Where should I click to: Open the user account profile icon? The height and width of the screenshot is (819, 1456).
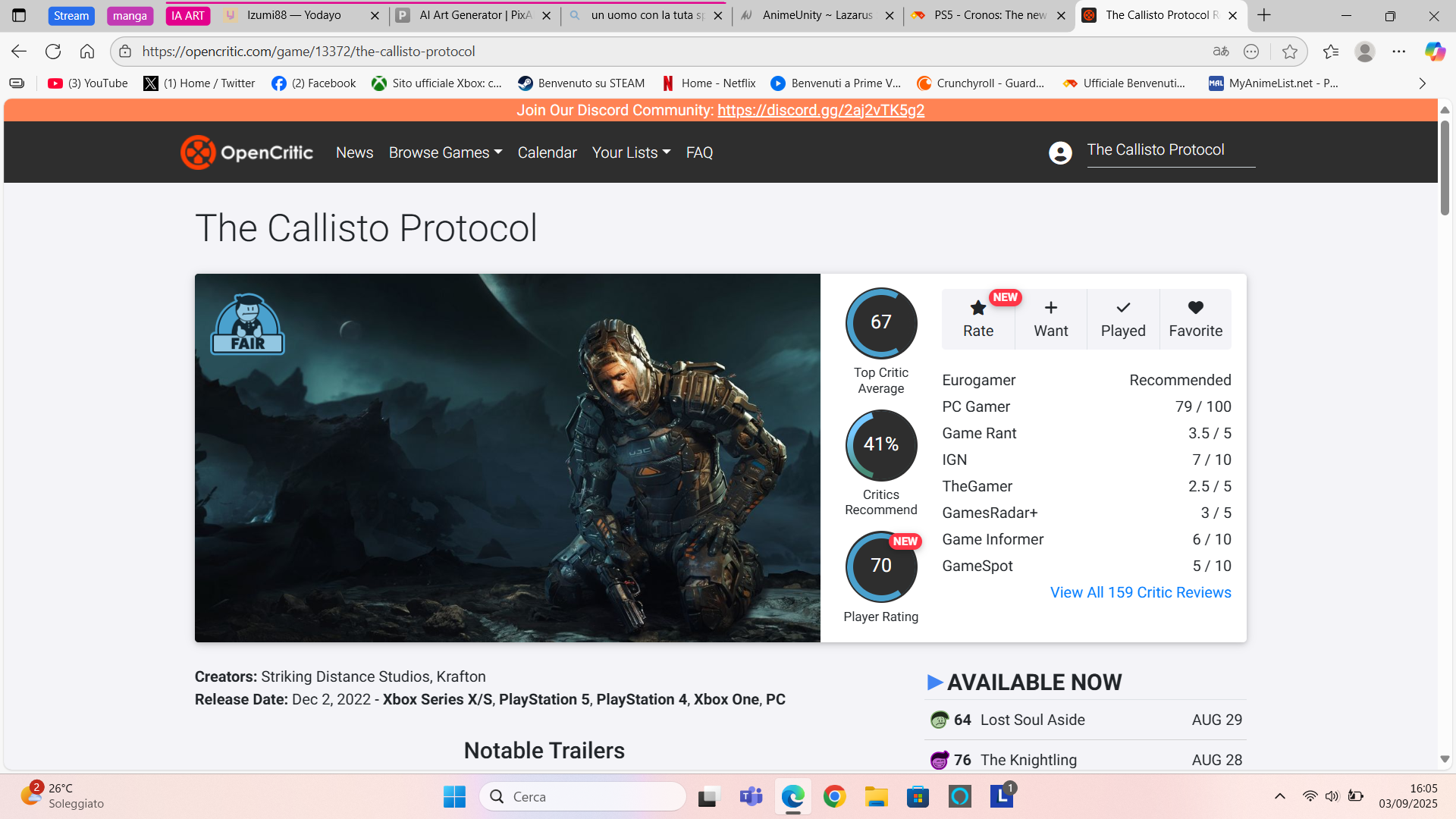(1060, 152)
